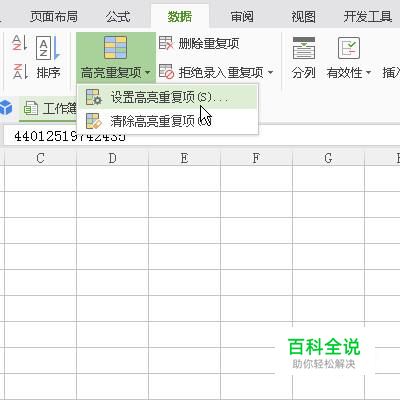This screenshot has width=400, height=400.
Task: Click the sort ascending A-Z icon
Action: click(x=19, y=43)
